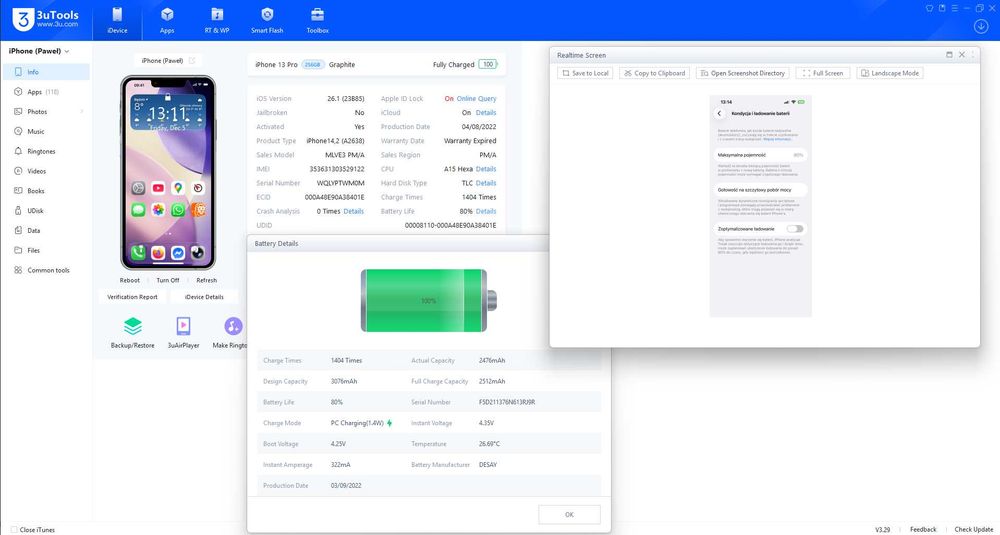Launch 3uAirPlayer
The image size is (1000, 535).
pyautogui.click(x=183, y=333)
